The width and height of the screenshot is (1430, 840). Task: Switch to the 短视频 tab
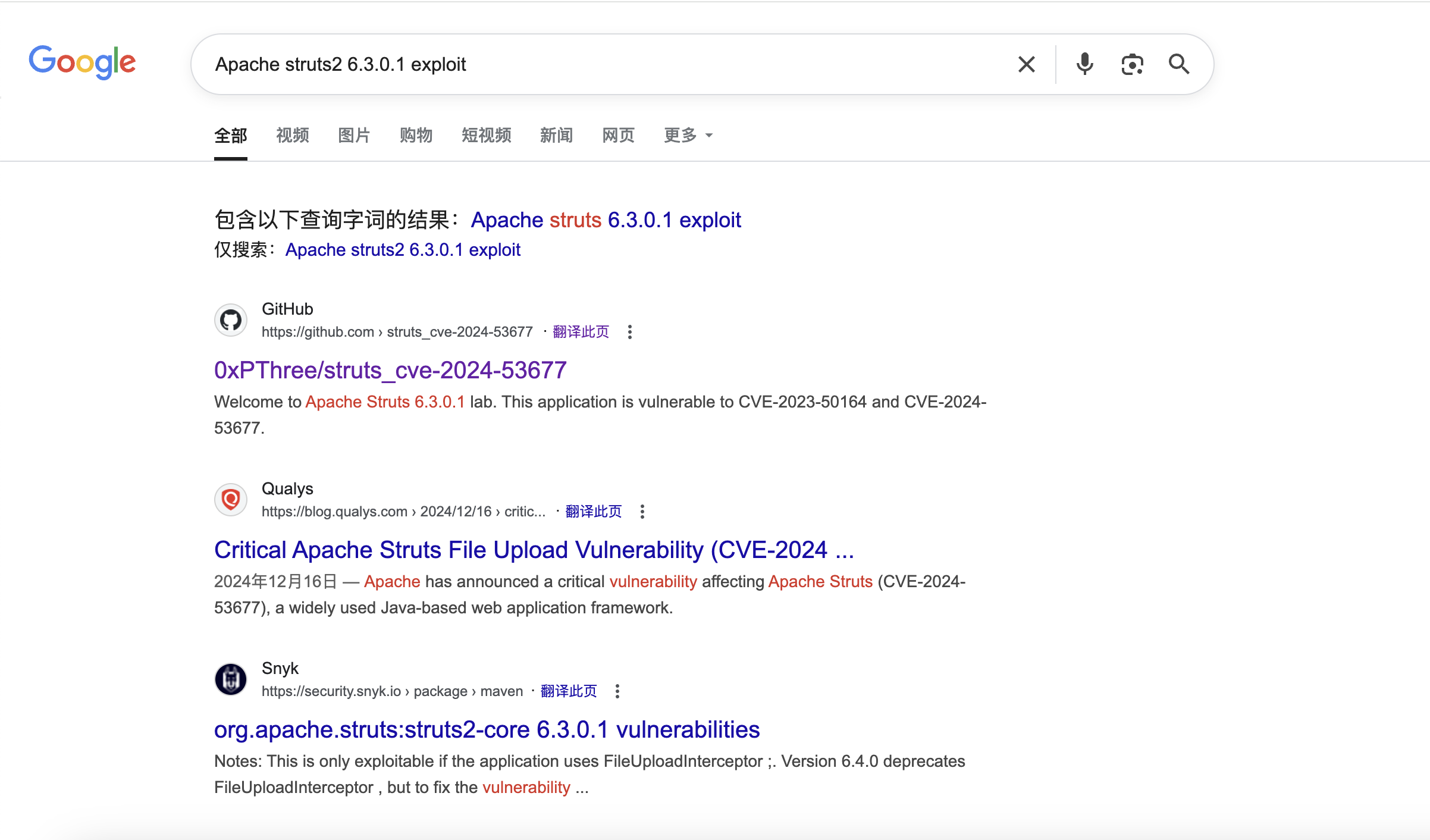[487, 136]
